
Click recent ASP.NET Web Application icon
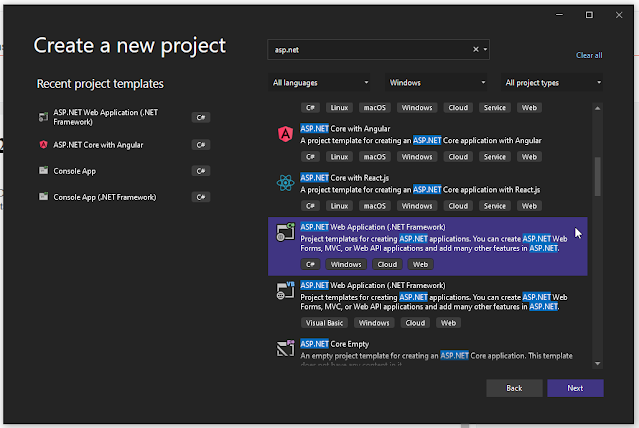point(43,117)
